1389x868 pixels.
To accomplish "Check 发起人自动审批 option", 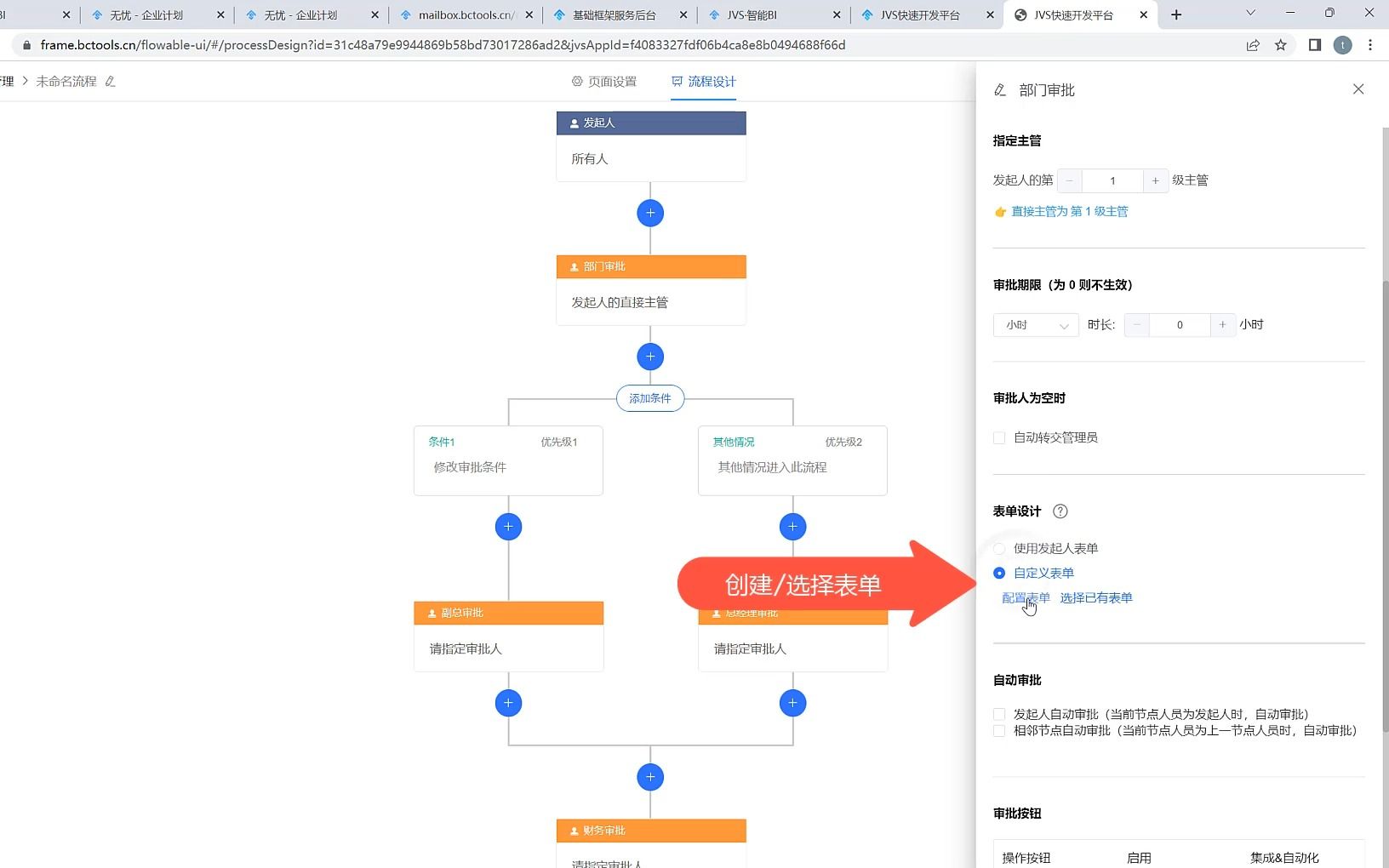I will point(999,715).
